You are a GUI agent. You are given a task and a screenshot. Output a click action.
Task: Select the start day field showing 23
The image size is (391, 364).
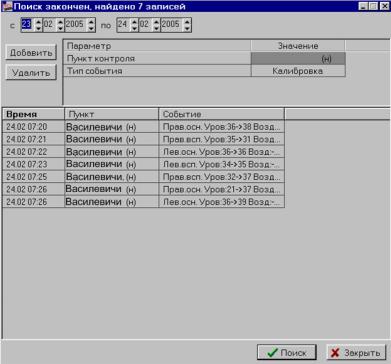coord(27,24)
